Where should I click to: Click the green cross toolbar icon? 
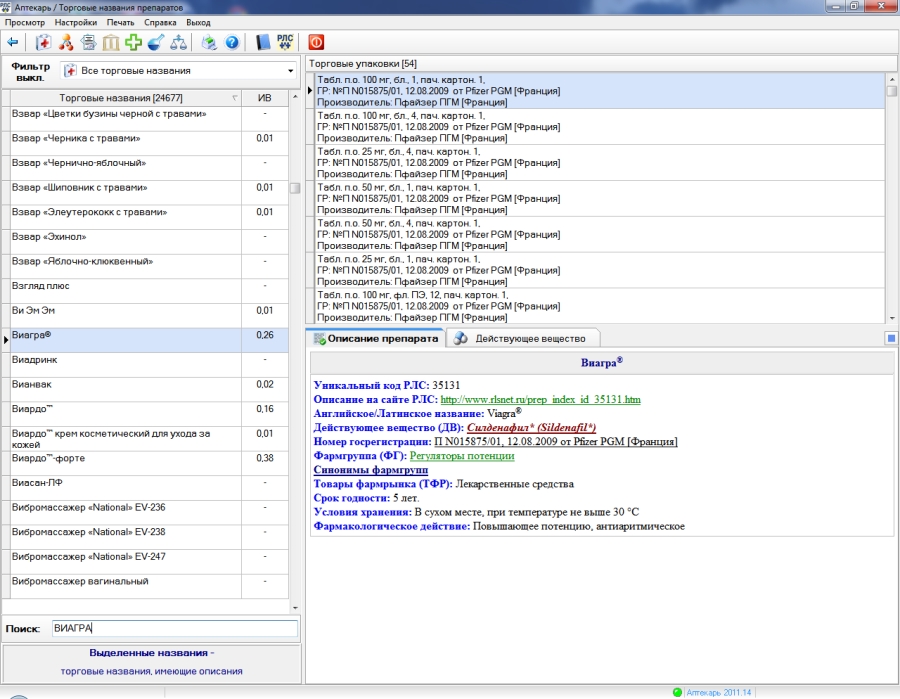(133, 42)
